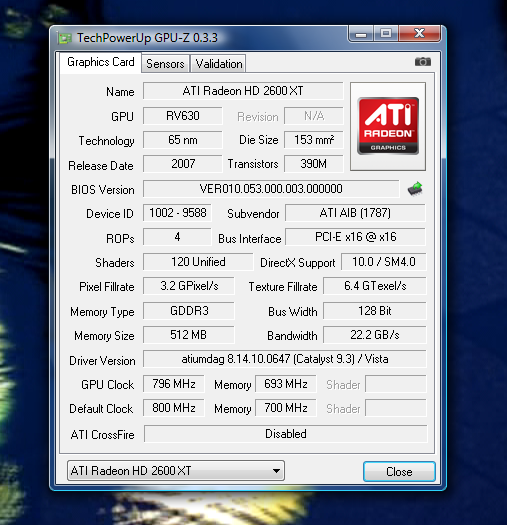Minimize the GPU-Z window
507x525 pixels.
[361, 33]
